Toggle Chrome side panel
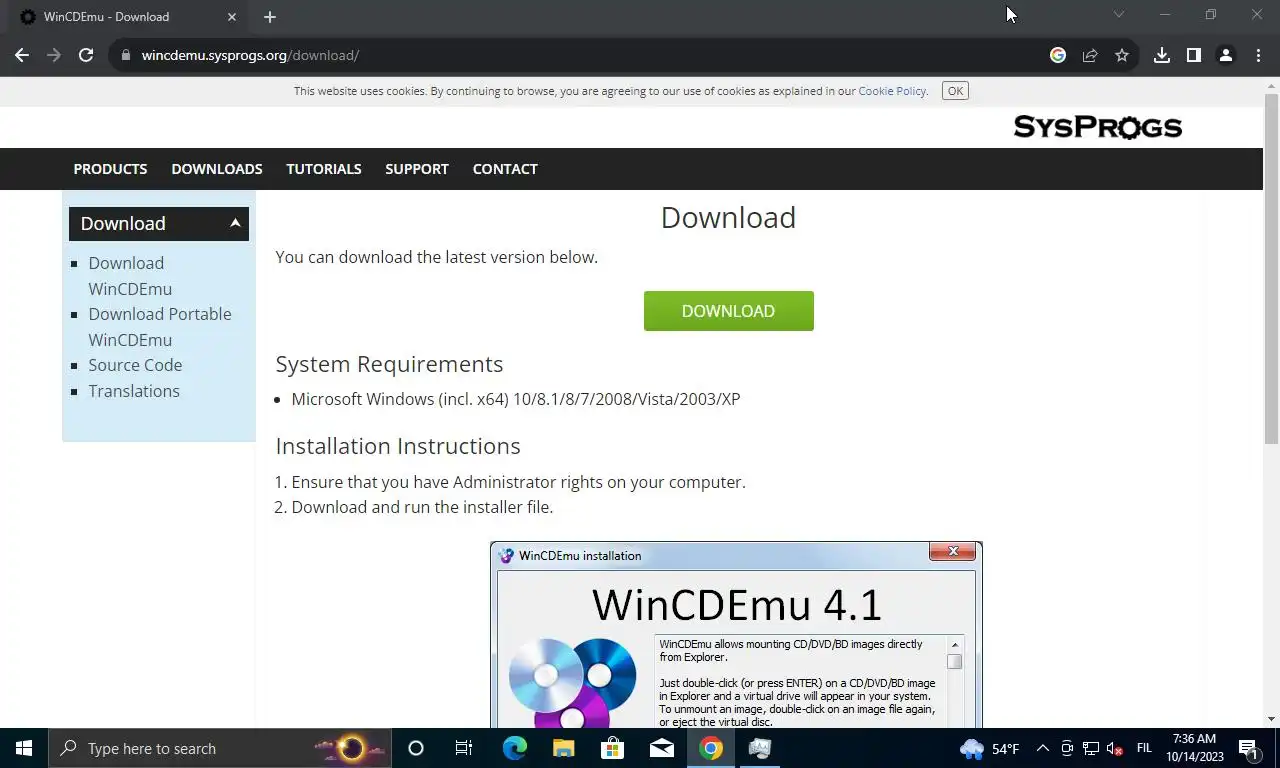Screen dimensions: 1280x768 pos(1194,55)
